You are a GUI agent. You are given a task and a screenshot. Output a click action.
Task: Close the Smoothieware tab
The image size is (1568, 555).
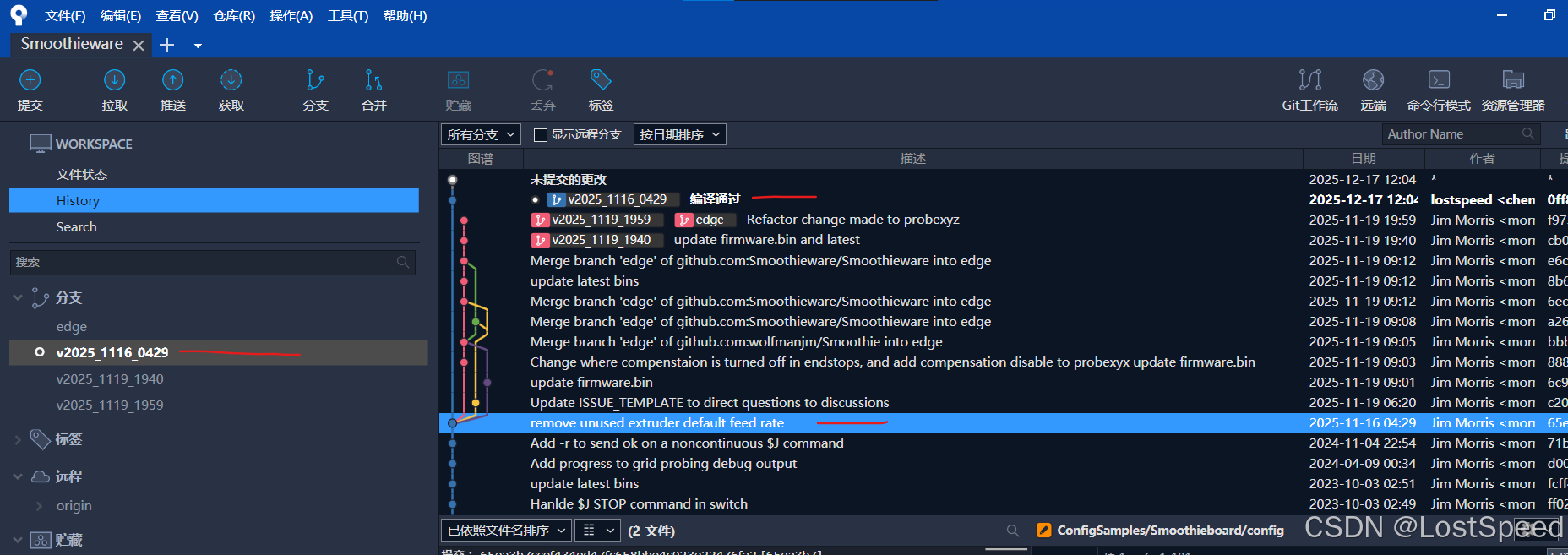pos(139,45)
